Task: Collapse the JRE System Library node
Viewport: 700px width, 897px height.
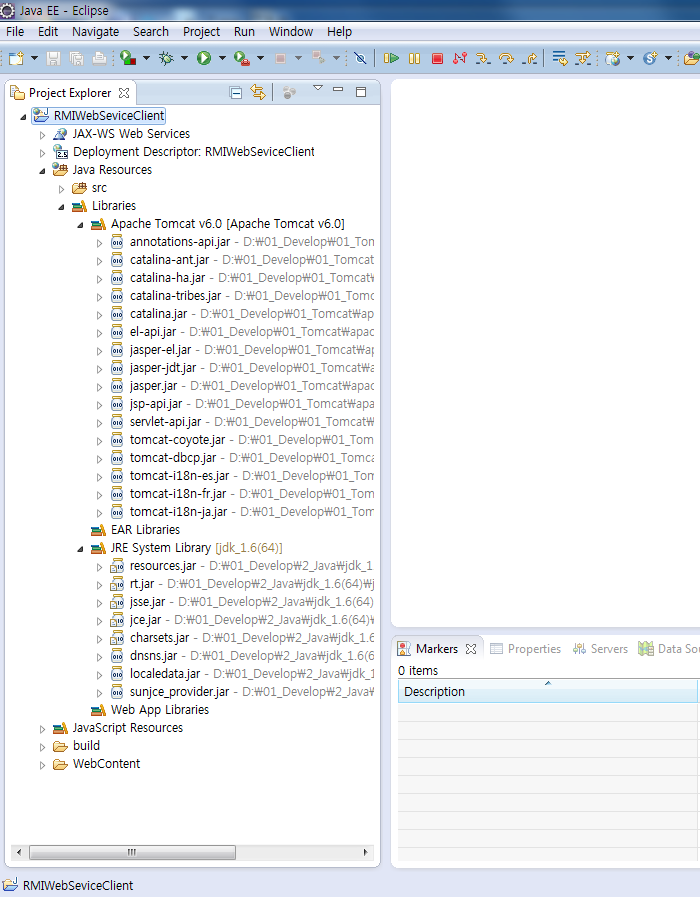Action: [x=80, y=548]
